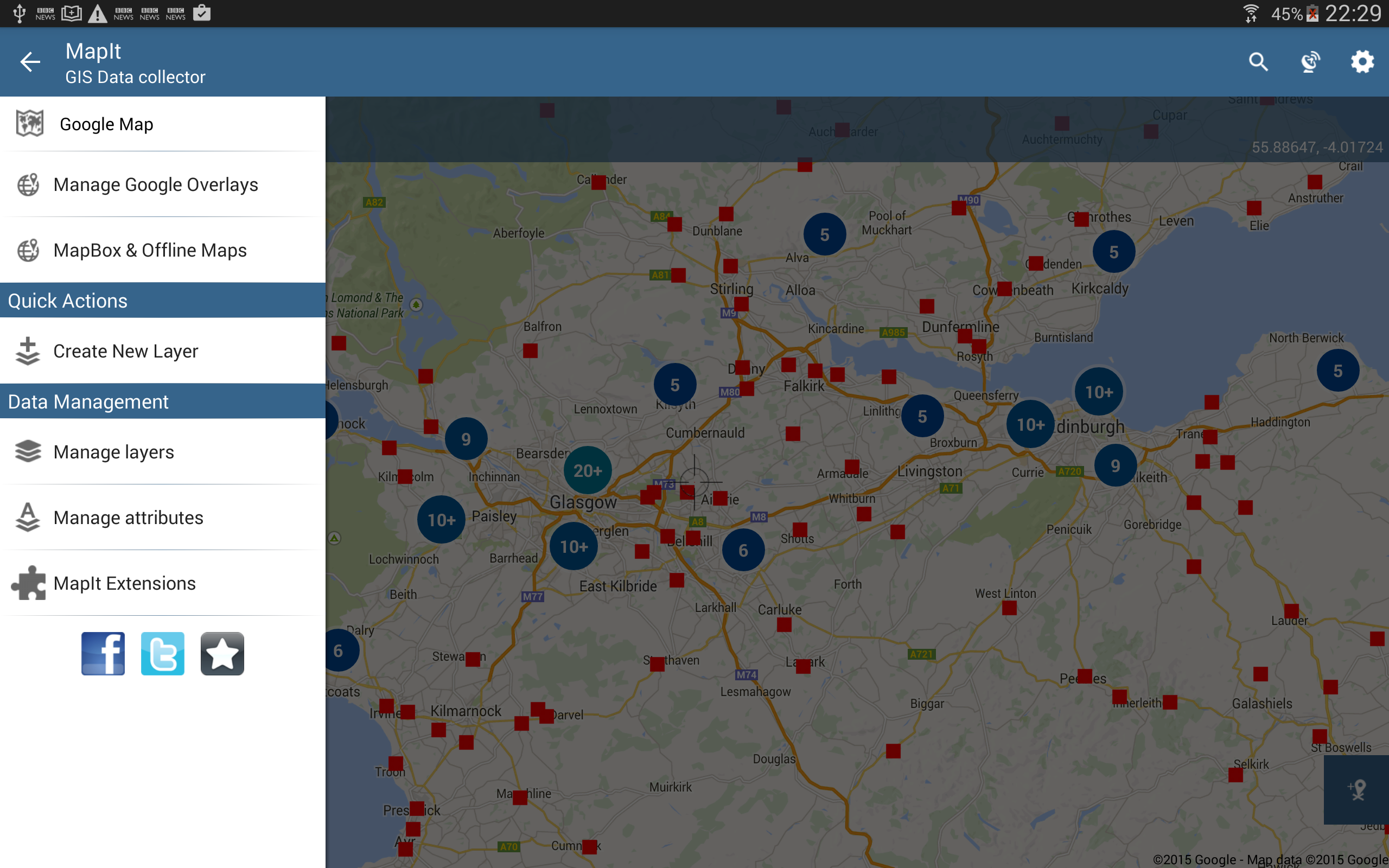Open the Twitter bird icon
The image size is (1389, 868).
coord(162,653)
